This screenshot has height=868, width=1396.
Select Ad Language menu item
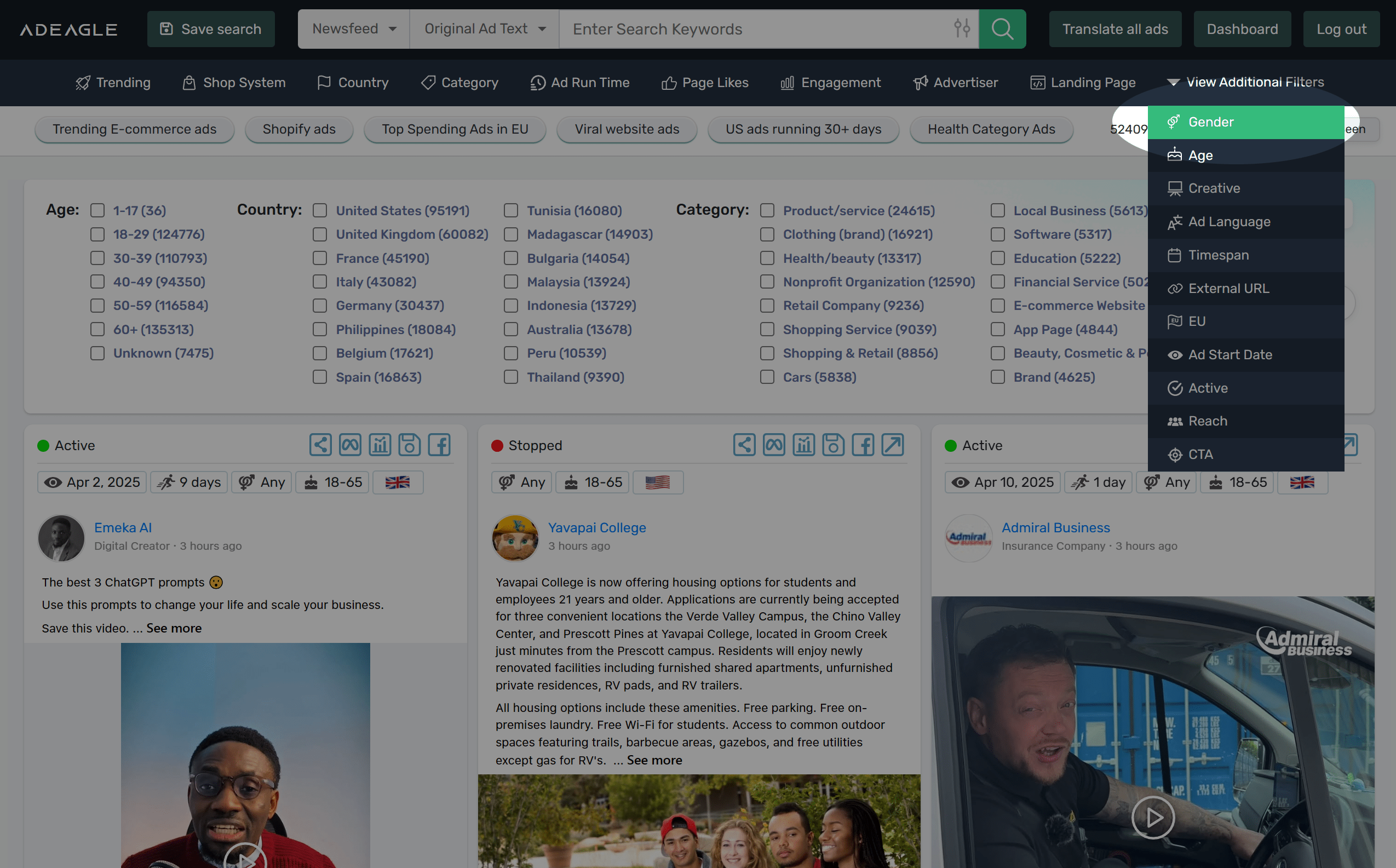(x=1245, y=222)
